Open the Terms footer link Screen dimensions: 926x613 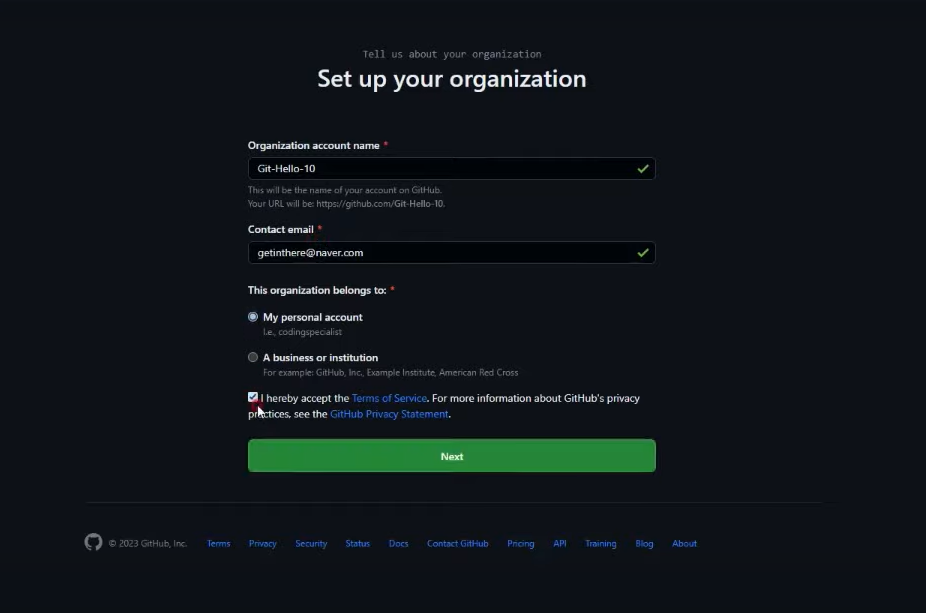[219, 543]
